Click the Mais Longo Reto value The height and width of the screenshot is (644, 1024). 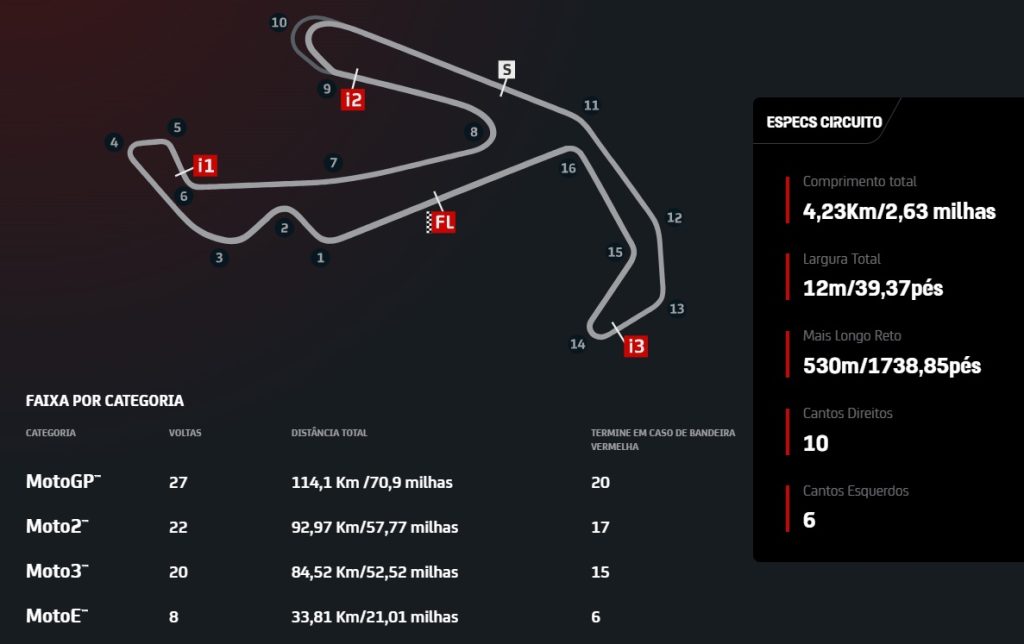(x=892, y=366)
